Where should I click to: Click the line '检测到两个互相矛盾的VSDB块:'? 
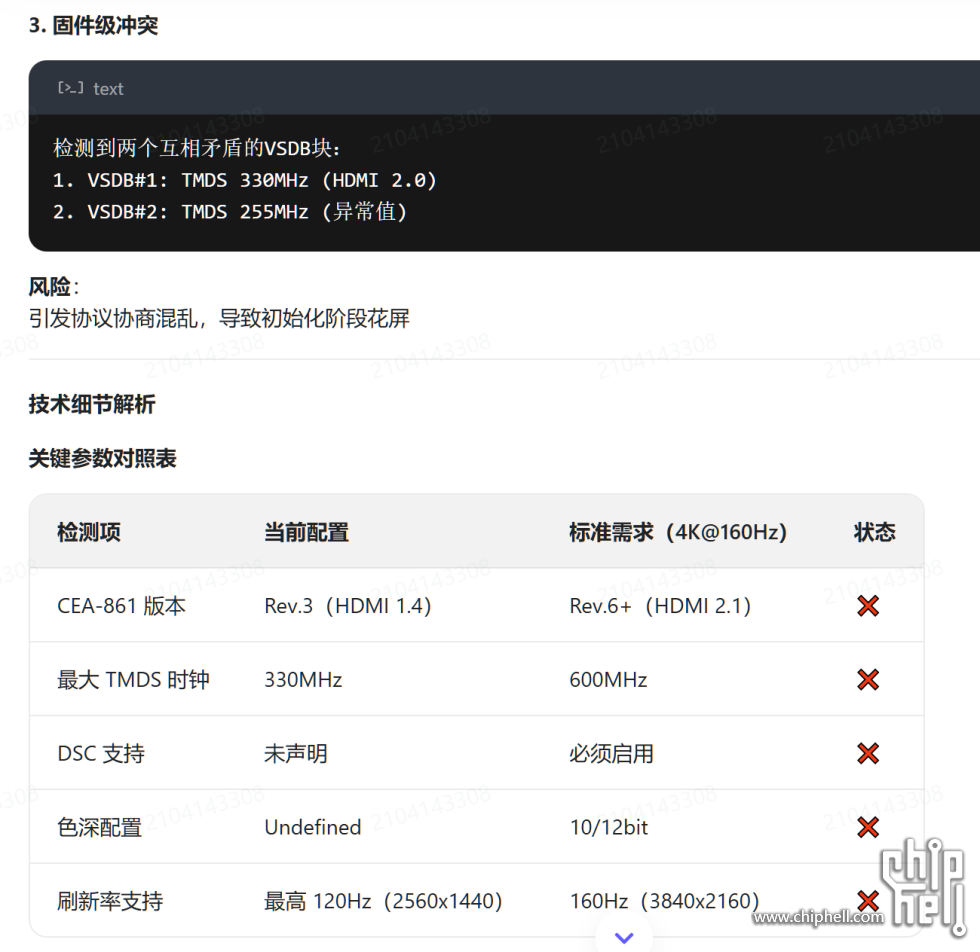click(196, 148)
